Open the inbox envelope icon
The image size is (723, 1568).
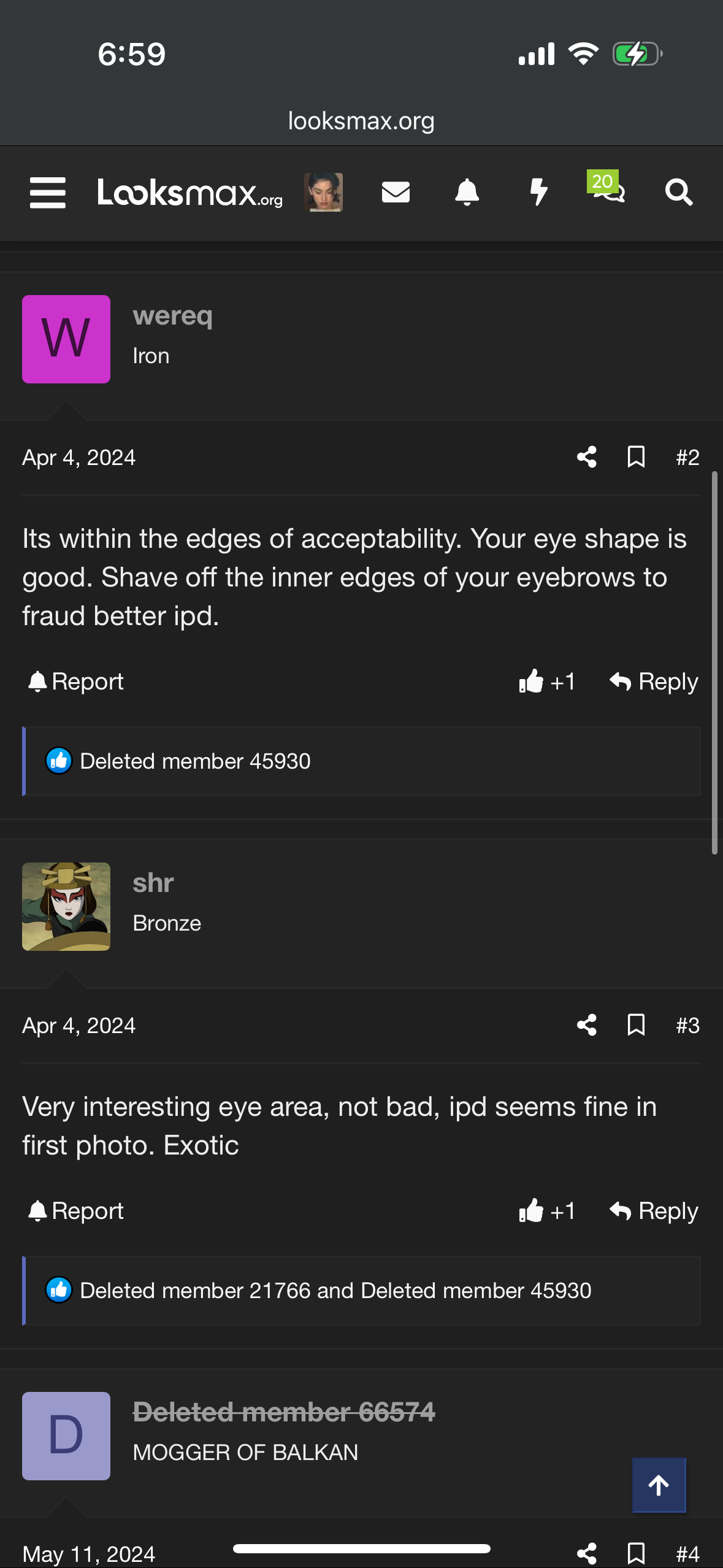coord(396,193)
